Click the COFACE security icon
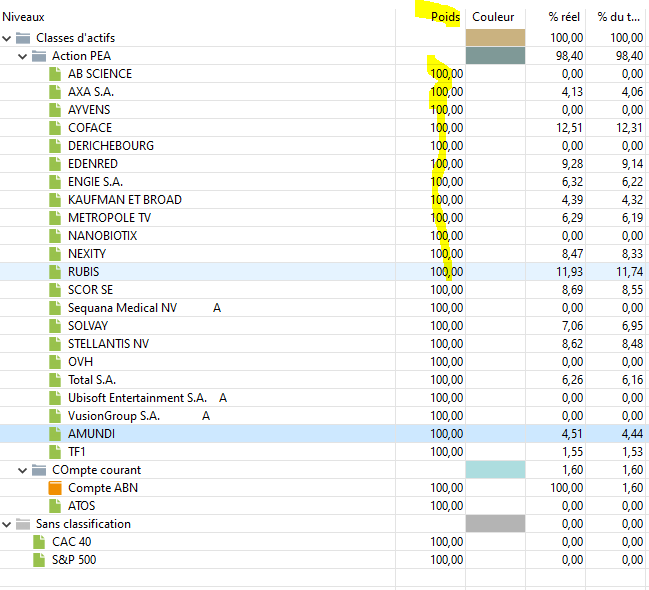 pos(55,128)
